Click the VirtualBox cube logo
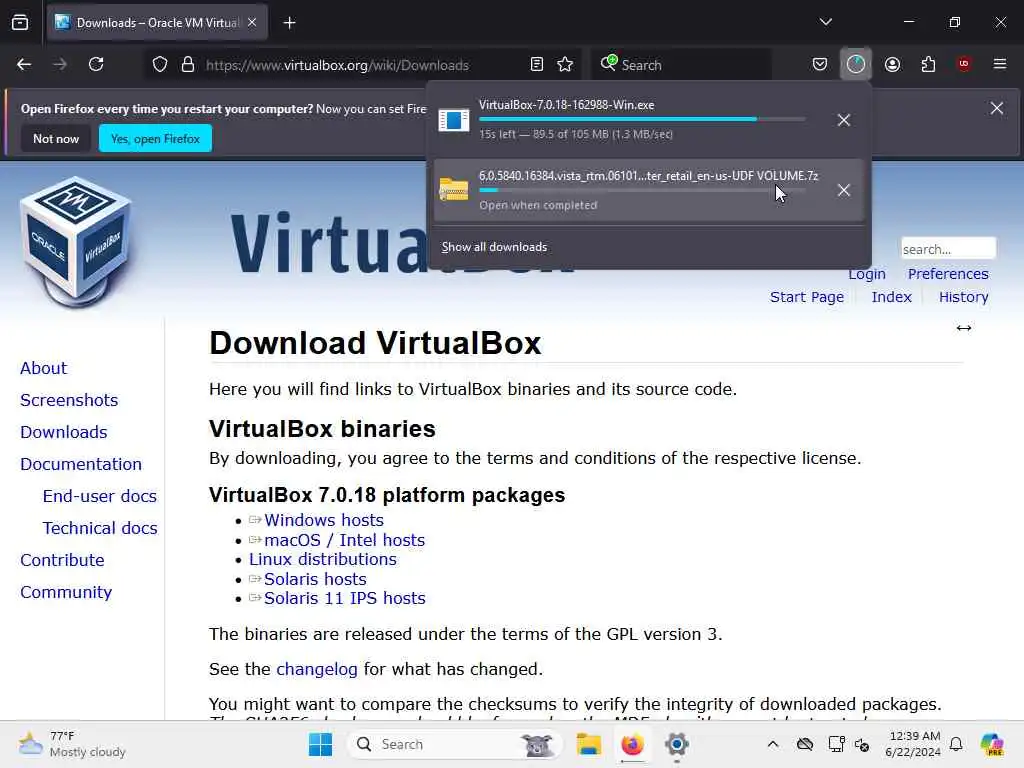This screenshot has width=1024, height=768. point(77,242)
